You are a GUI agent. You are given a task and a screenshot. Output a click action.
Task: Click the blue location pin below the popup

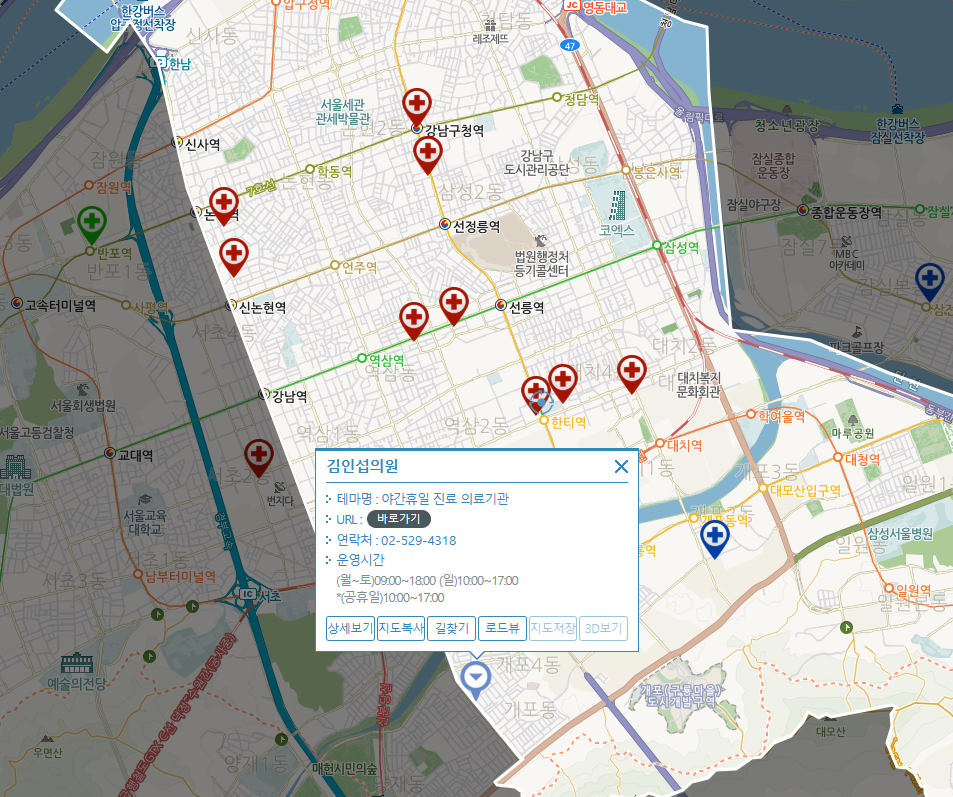click(475, 679)
